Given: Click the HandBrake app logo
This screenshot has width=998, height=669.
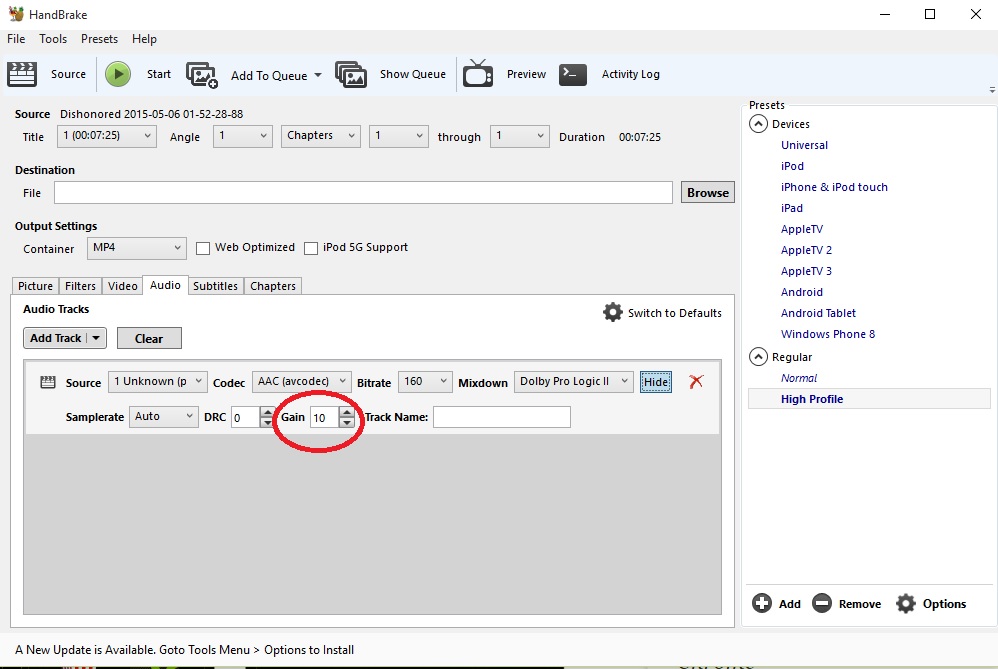Looking at the screenshot, I should 16,14.
